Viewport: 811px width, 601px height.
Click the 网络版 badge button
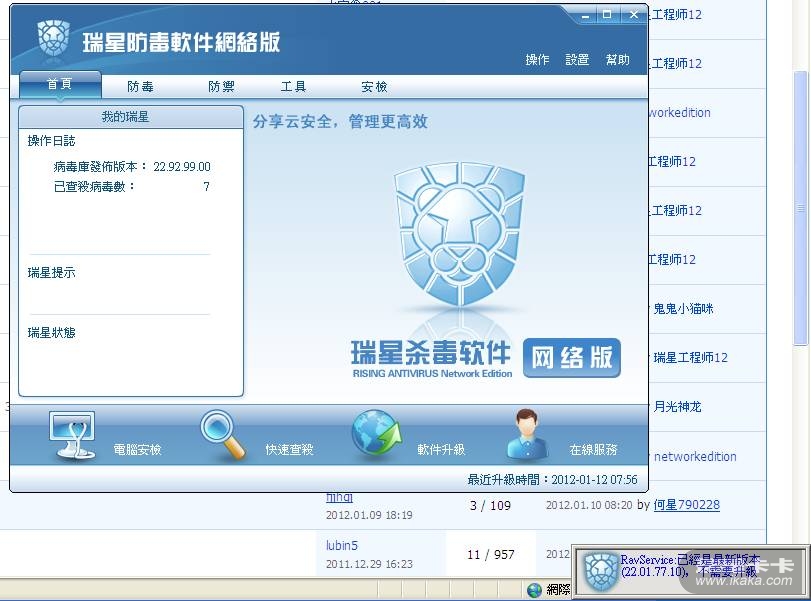[x=572, y=357]
